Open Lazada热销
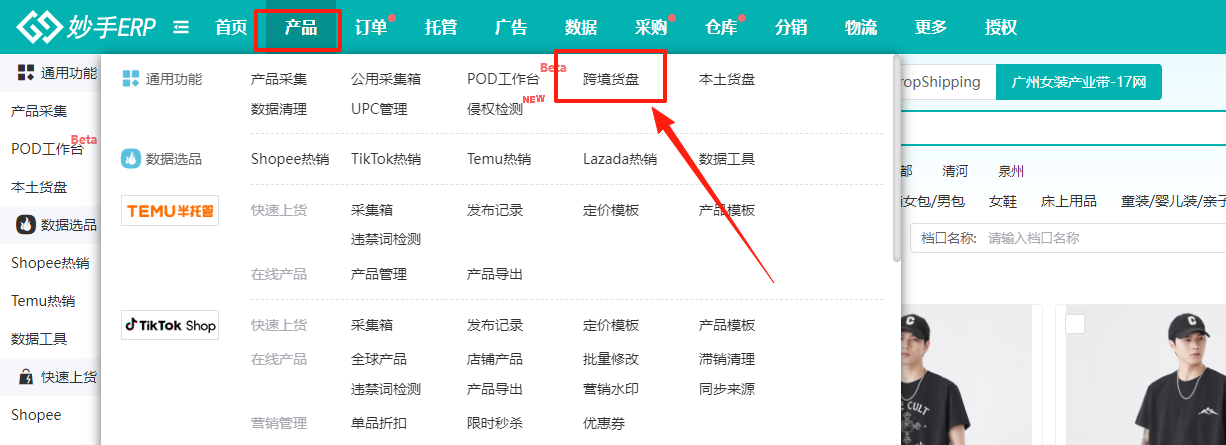 coord(620,158)
